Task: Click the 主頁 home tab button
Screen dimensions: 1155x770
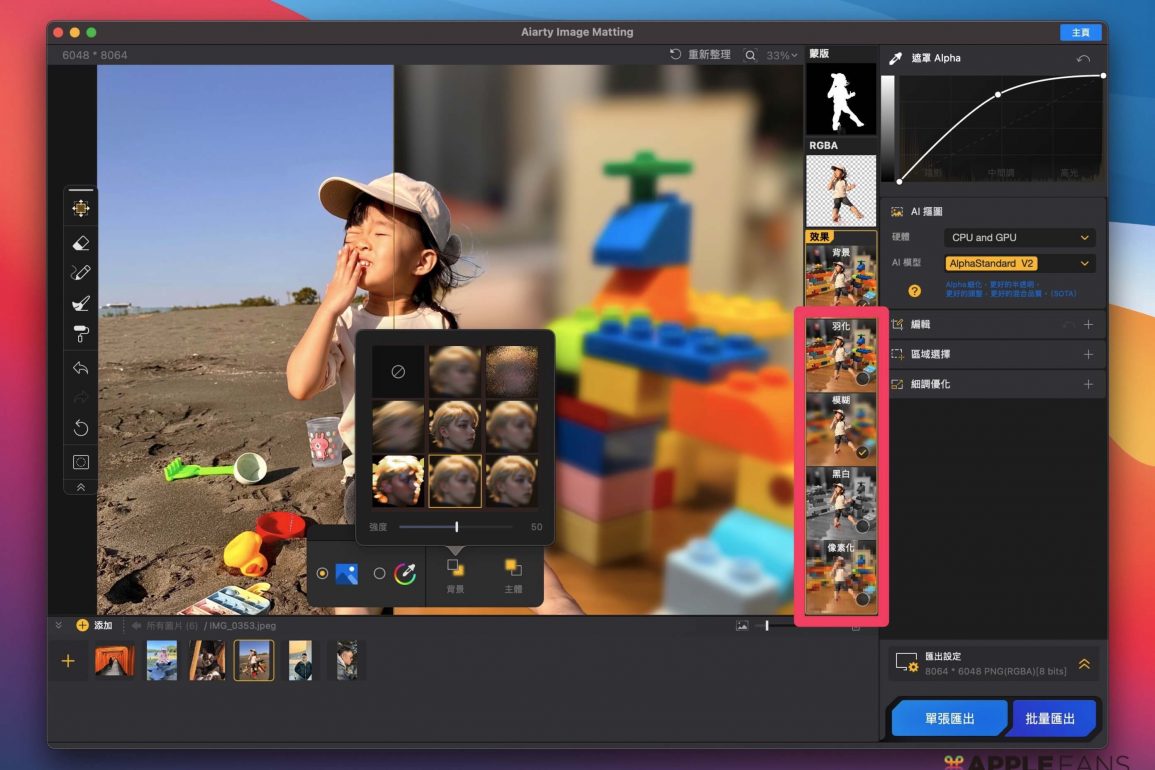Action: pyautogui.click(x=1080, y=33)
